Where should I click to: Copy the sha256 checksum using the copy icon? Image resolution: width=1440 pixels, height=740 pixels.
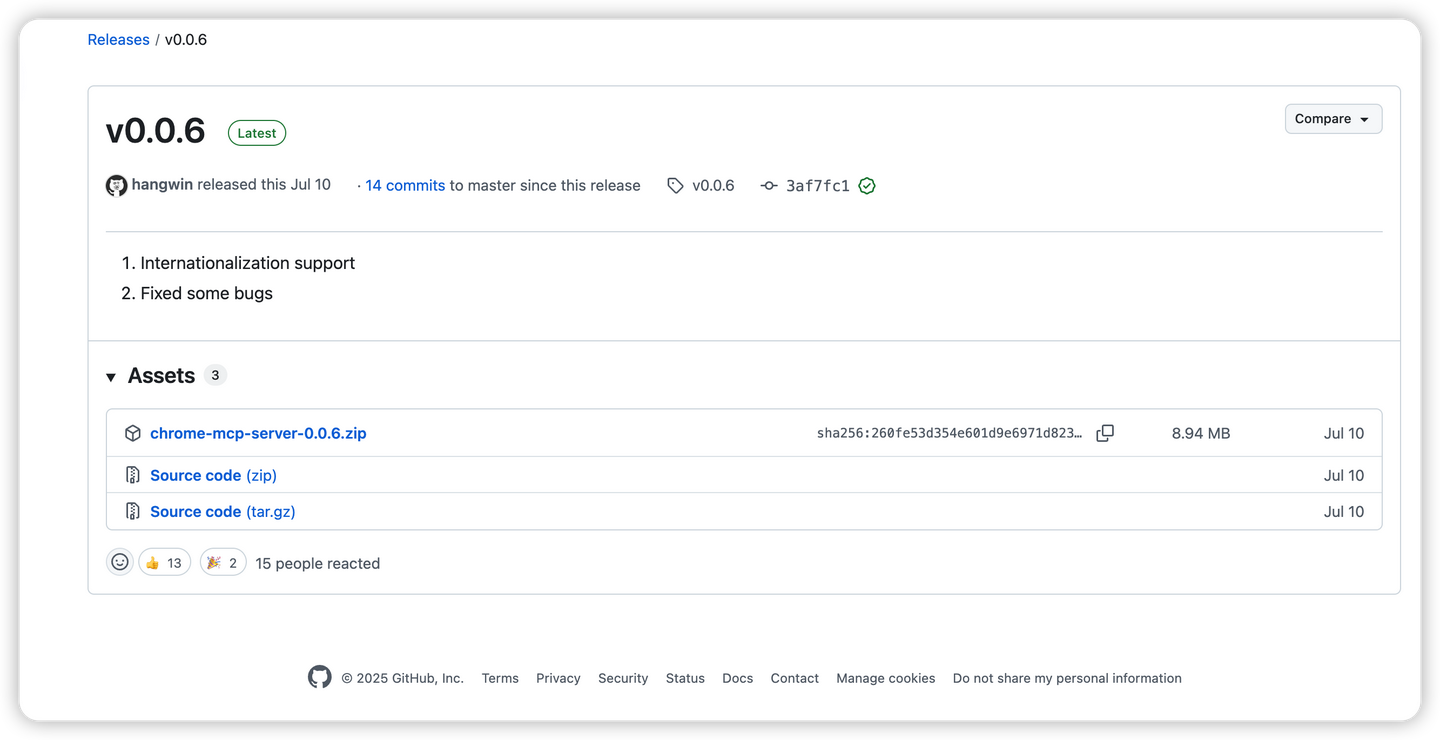[1105, 432]
